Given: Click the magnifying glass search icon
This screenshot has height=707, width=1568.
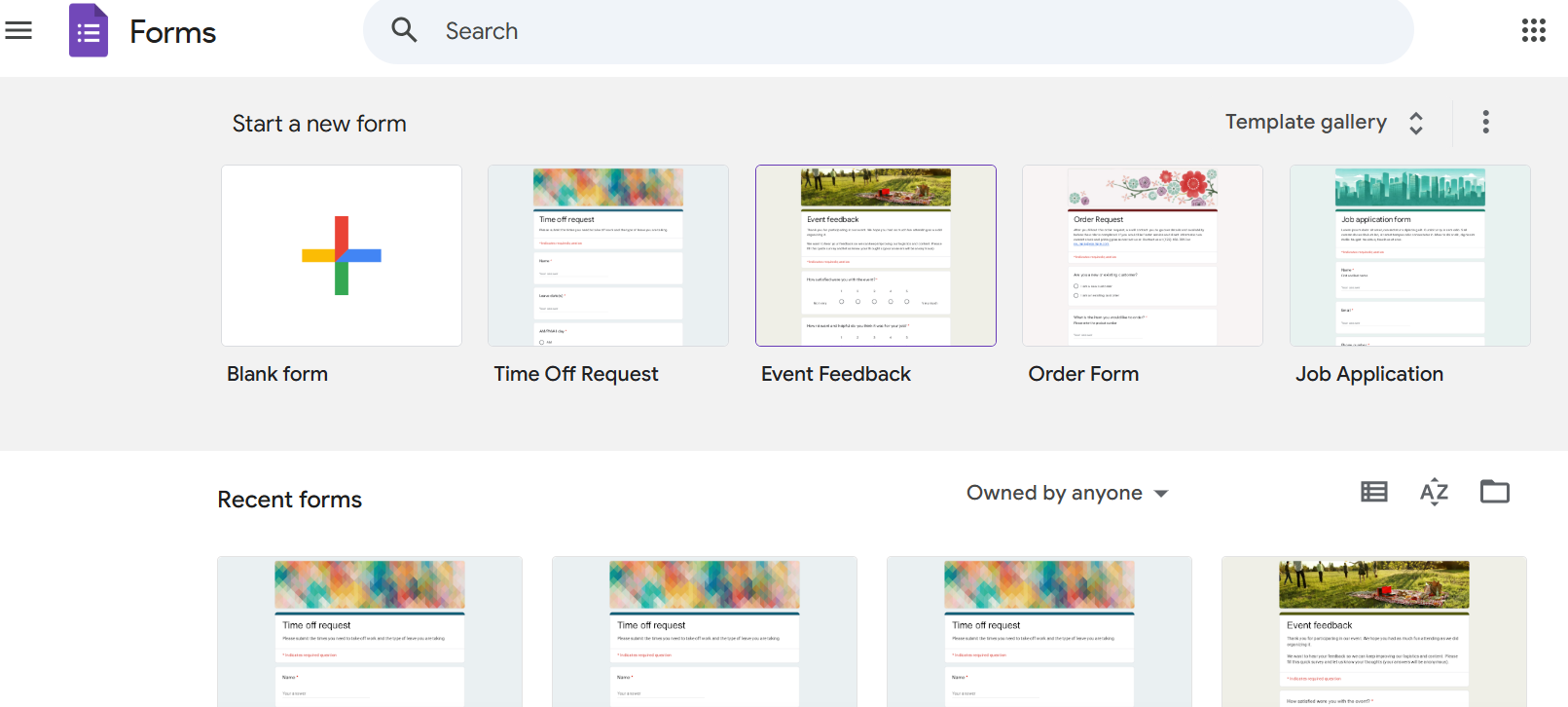Looking at the screenshot, I should click(x=404, y=30).
